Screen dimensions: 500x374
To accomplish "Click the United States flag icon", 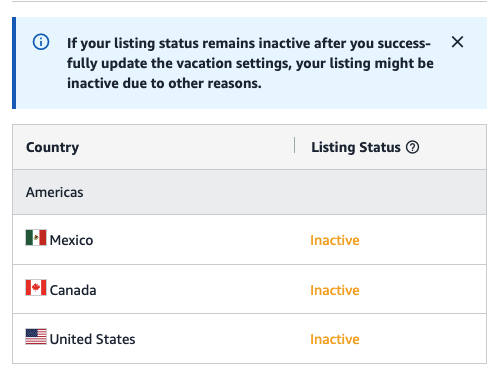I will coord(36,337).
